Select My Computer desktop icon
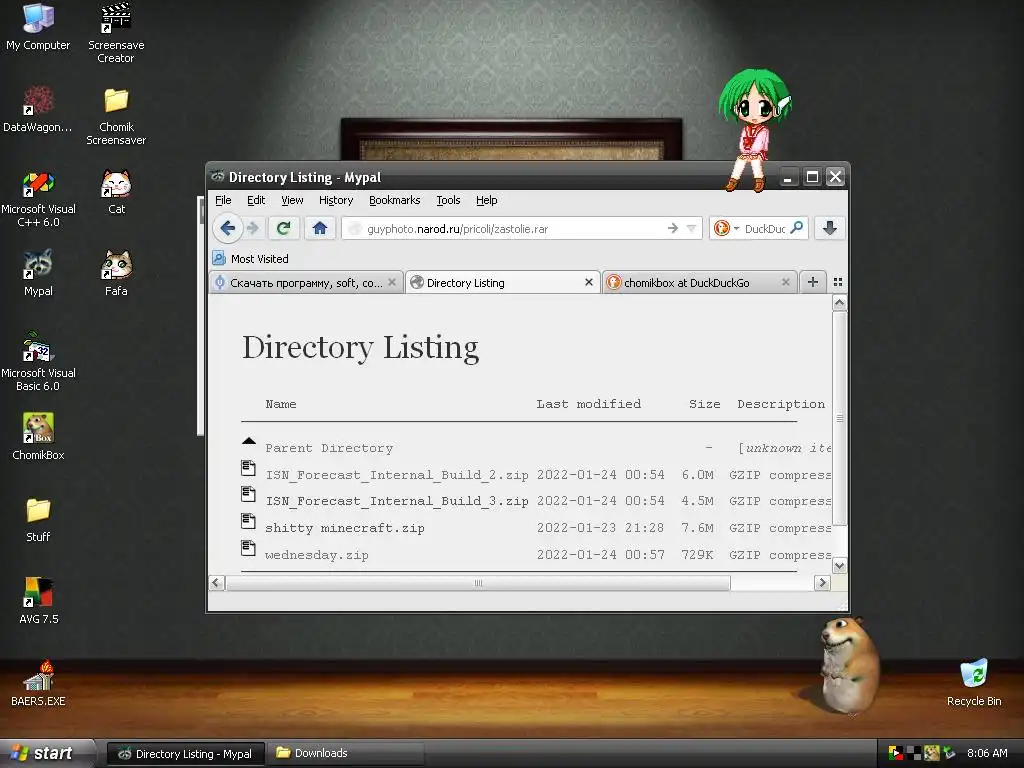The width and height of the screenshot is (1024, 768). [x=38, y=27]
